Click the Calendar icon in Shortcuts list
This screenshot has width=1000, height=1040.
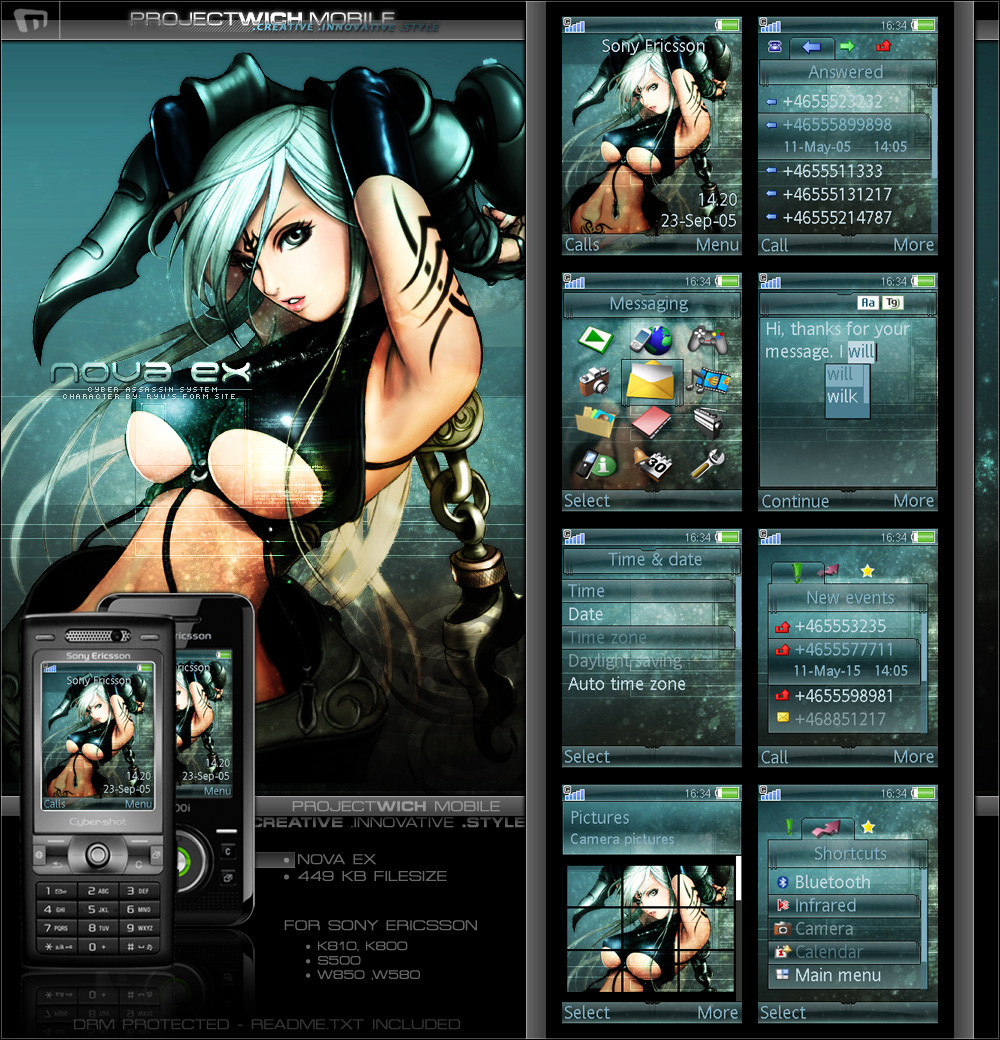coord(782,952)
